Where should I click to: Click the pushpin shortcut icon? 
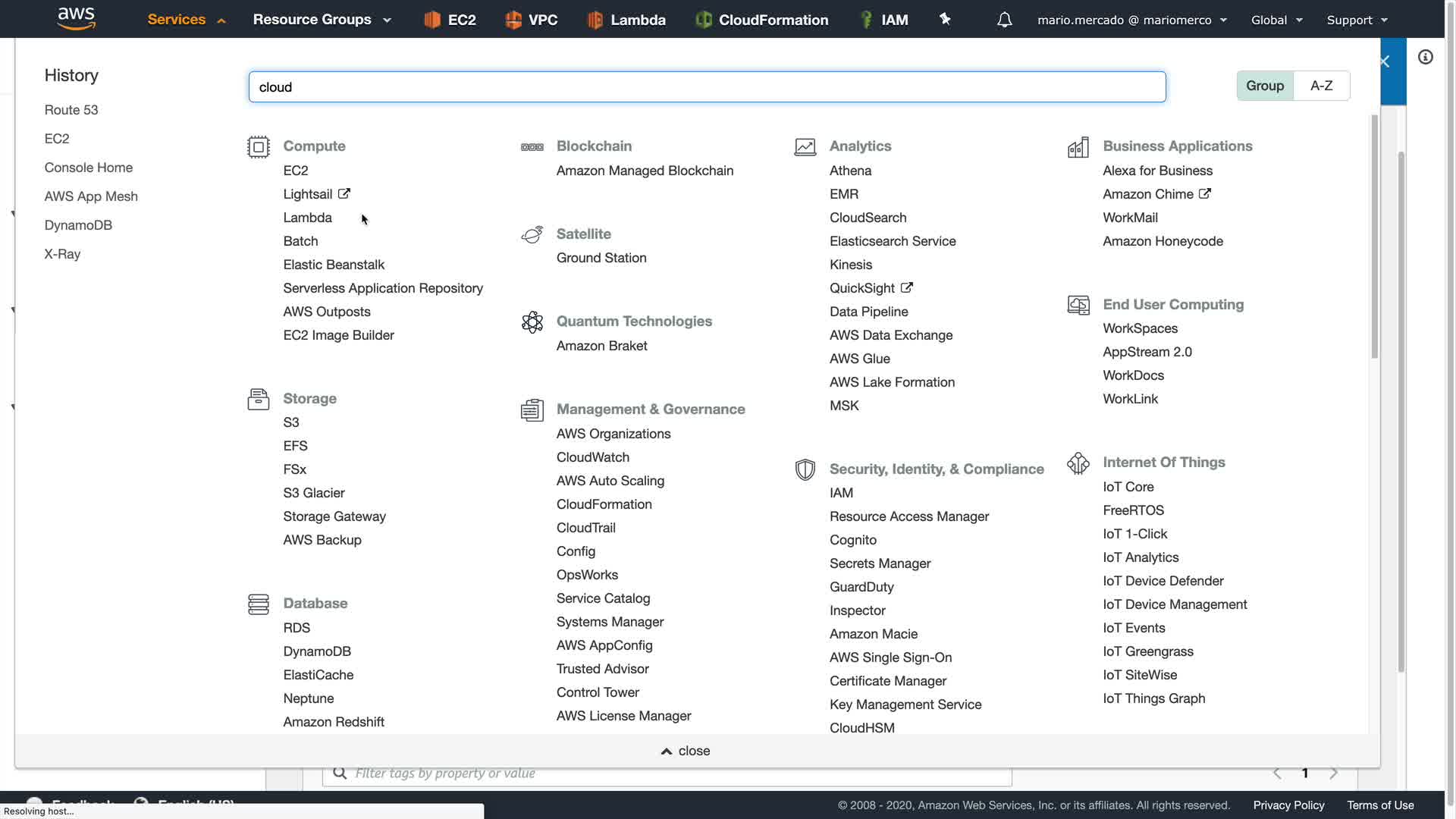click(945, 19)
